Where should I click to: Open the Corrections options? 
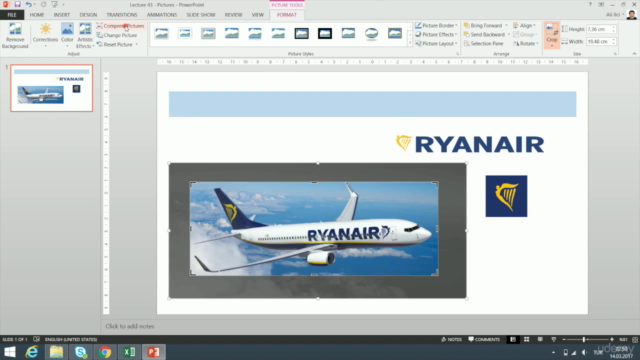tap(45, 36)
